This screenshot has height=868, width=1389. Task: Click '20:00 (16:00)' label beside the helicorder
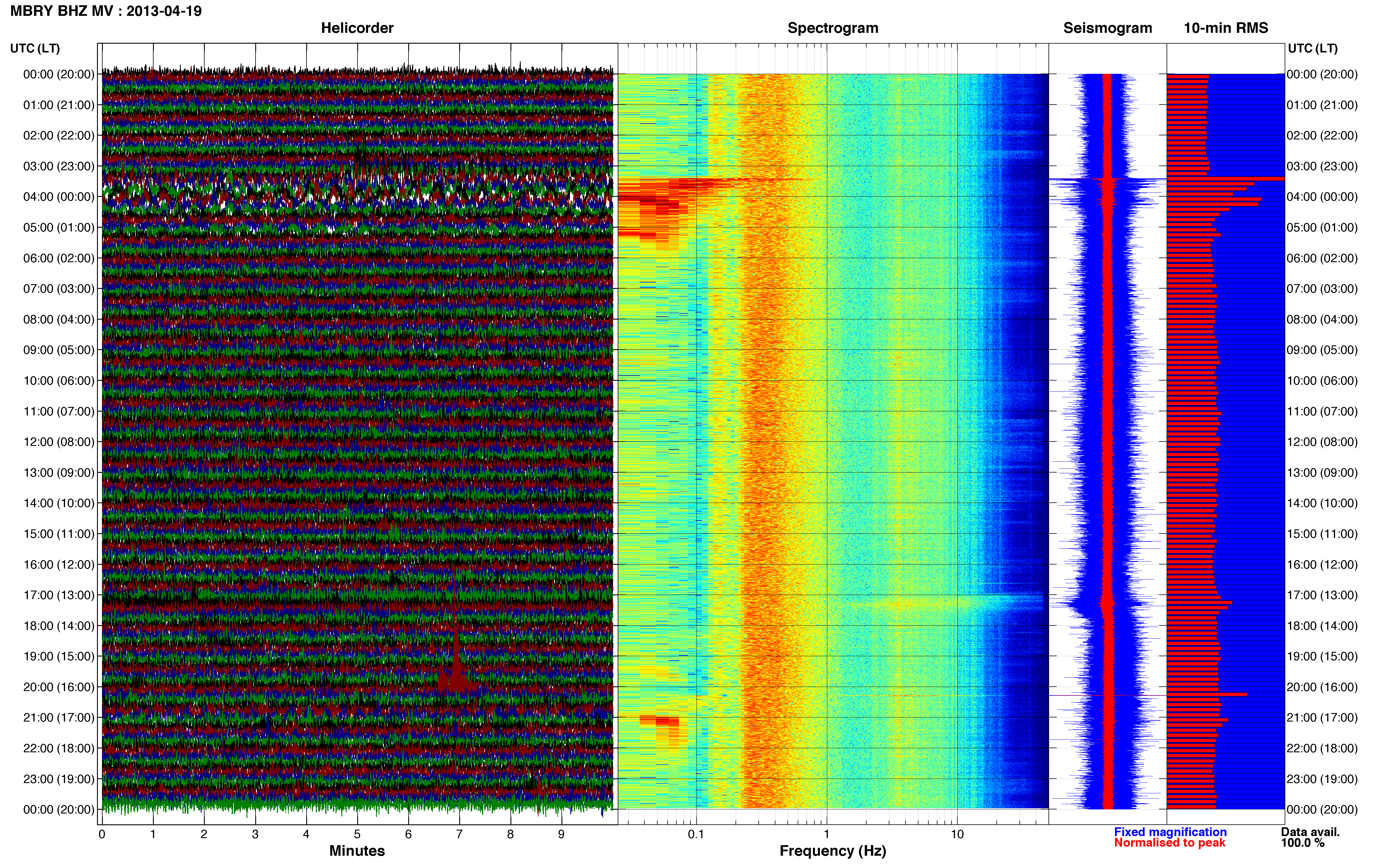(x=59, y=687)
